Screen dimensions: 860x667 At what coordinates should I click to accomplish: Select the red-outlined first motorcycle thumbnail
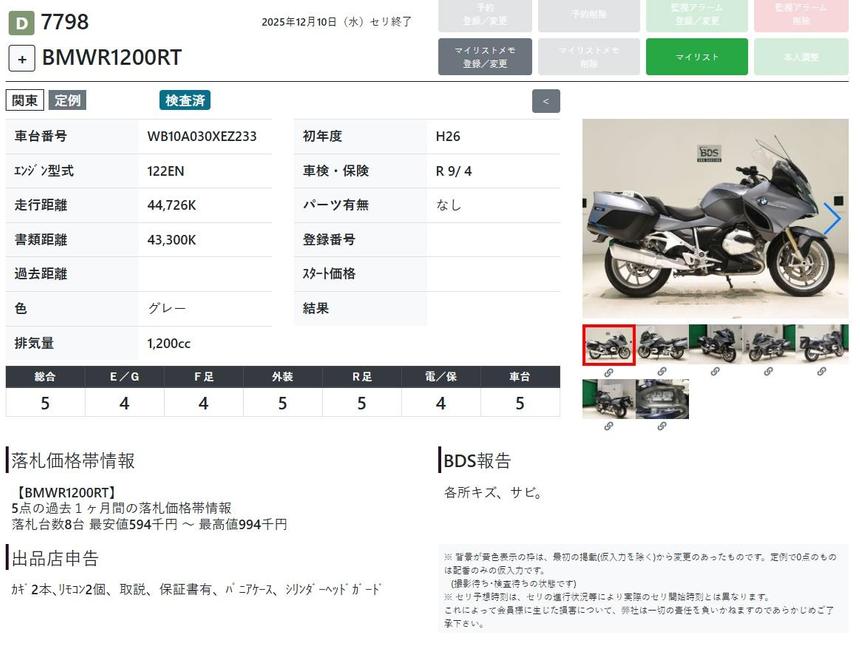coord(608,344)
